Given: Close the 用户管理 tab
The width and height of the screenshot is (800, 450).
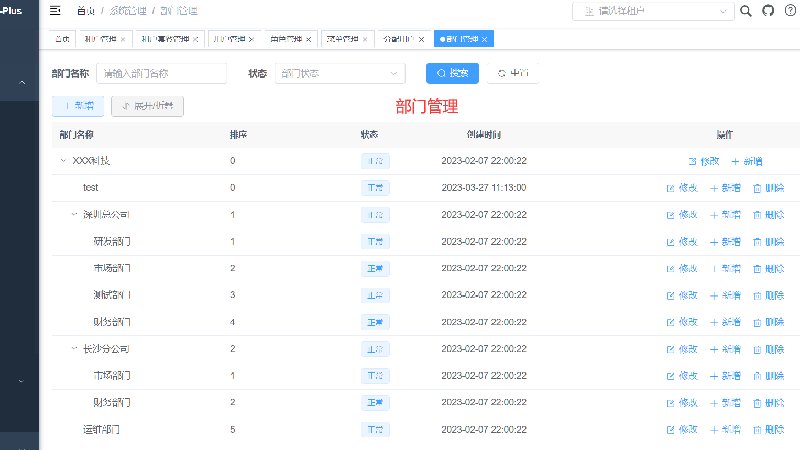Looking at the screenshot, I should coord(252,39).
